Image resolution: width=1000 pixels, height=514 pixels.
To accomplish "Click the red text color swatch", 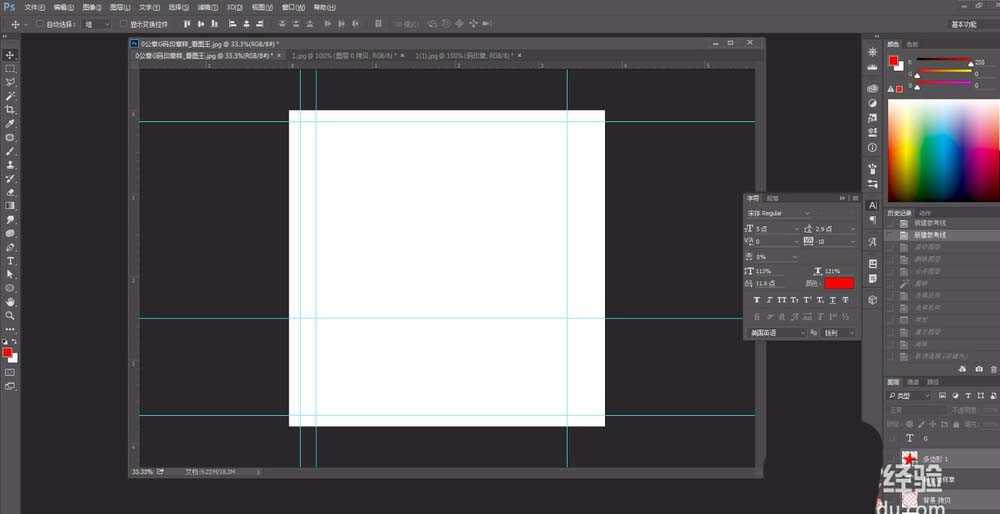I will point(839,284).
